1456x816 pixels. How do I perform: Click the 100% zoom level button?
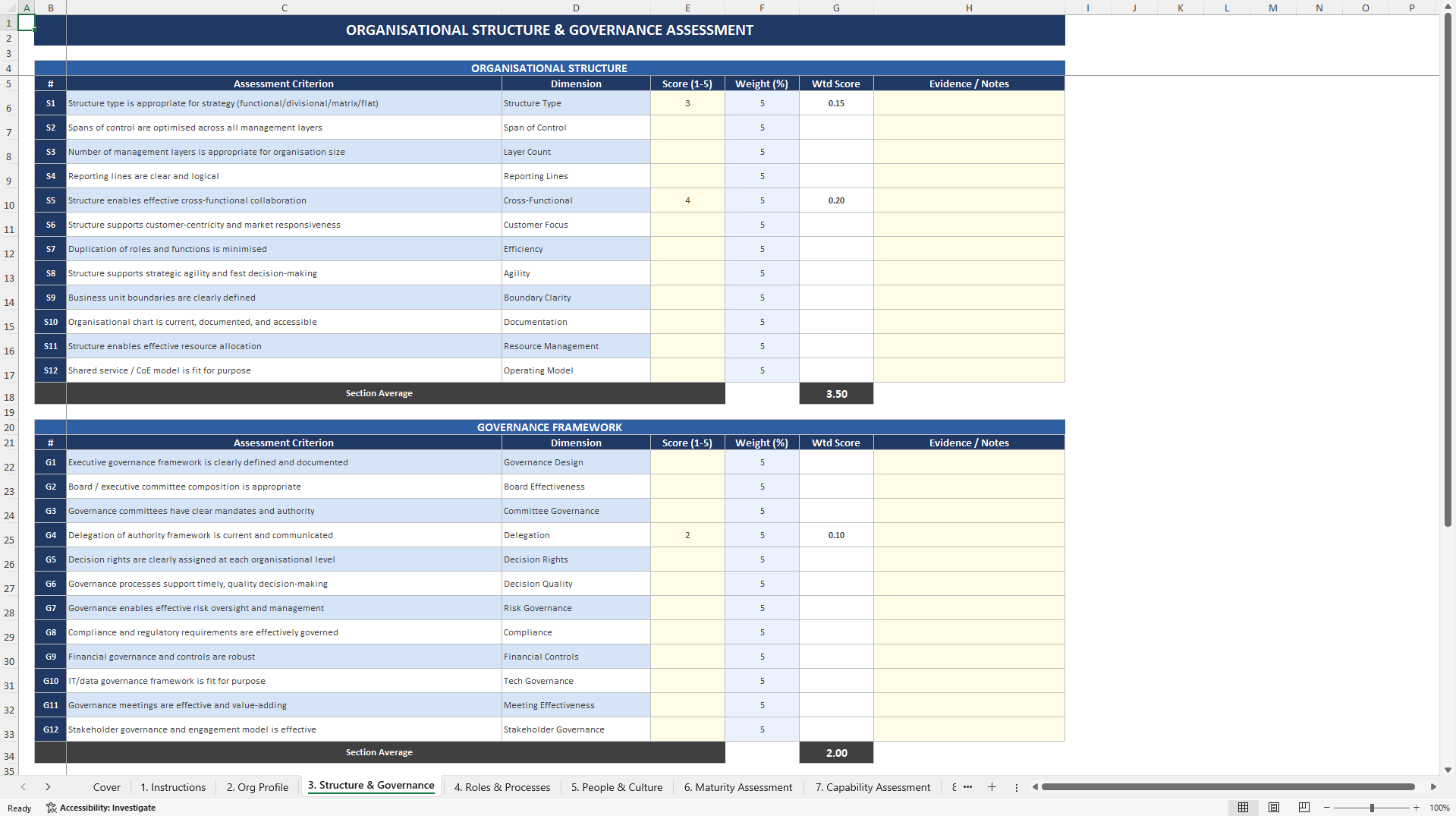tap(1439, 808)
